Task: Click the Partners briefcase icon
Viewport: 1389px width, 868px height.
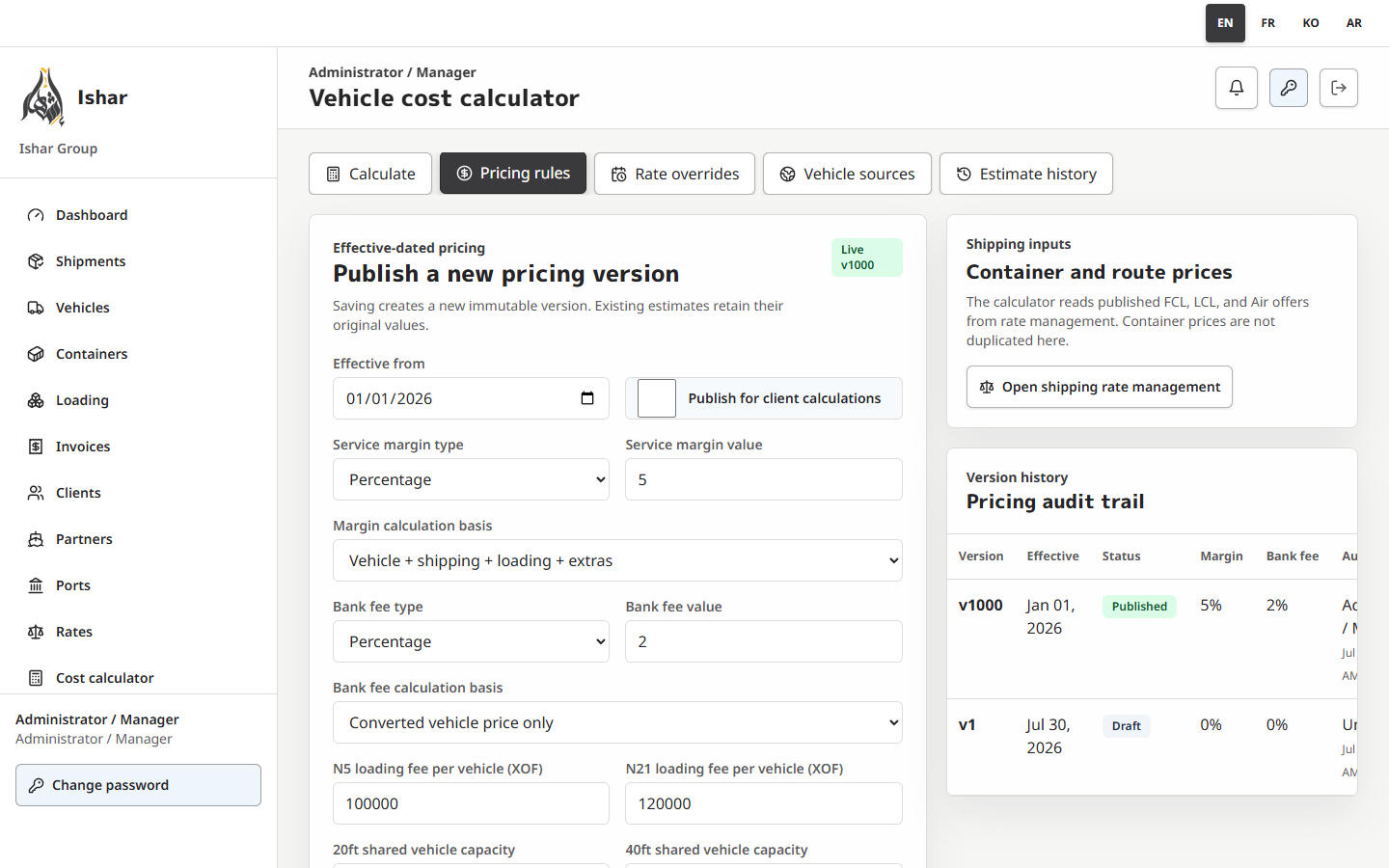Action: tap(36, 539)
